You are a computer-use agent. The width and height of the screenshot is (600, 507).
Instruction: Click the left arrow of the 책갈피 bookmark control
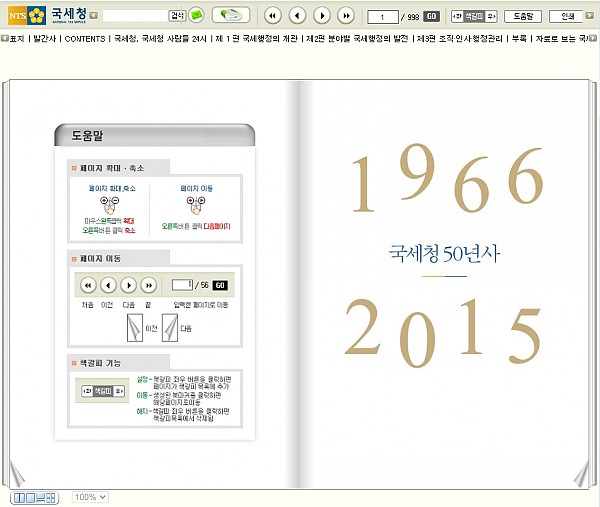coord(457,16)
